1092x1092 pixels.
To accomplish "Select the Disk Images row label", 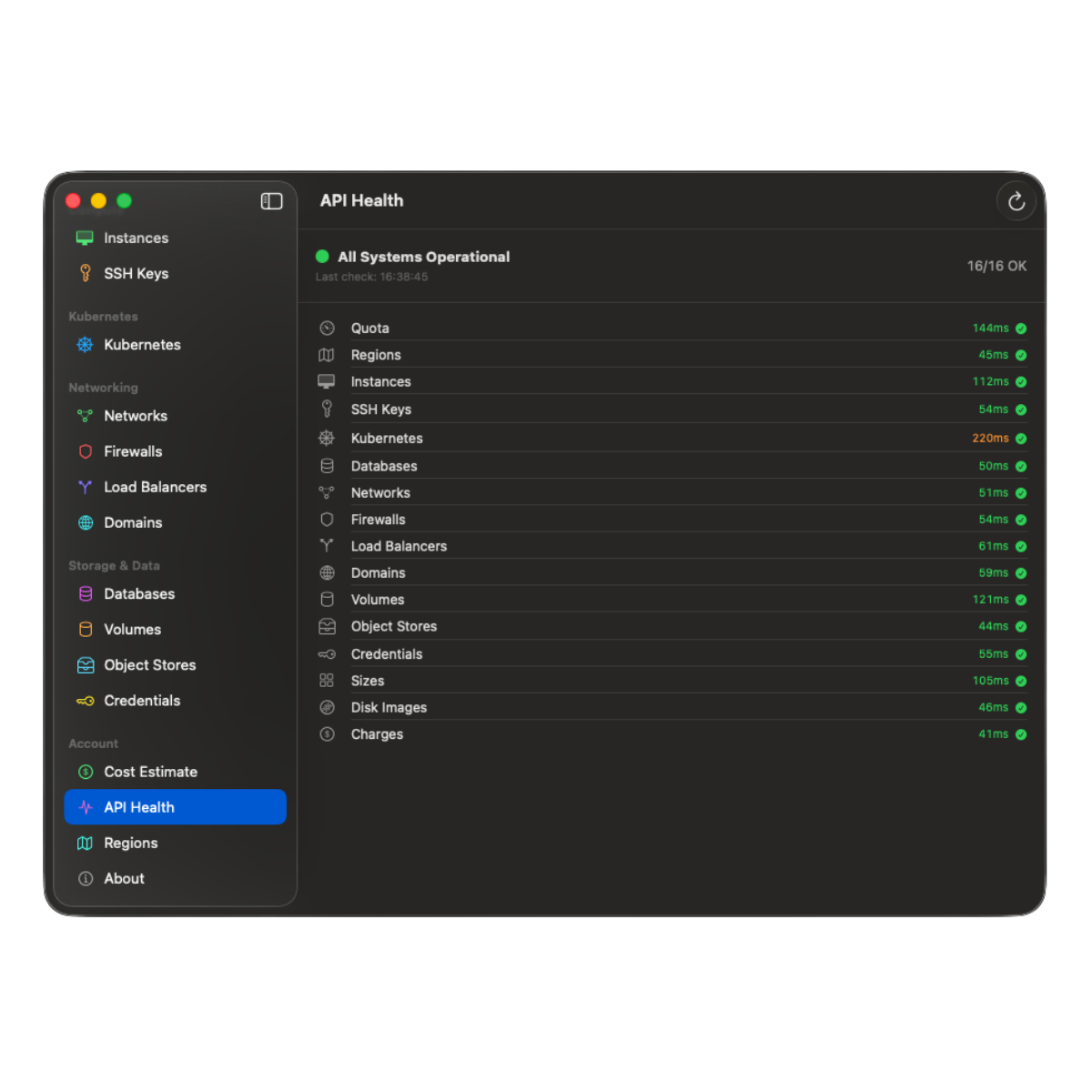I will [389, 707].
